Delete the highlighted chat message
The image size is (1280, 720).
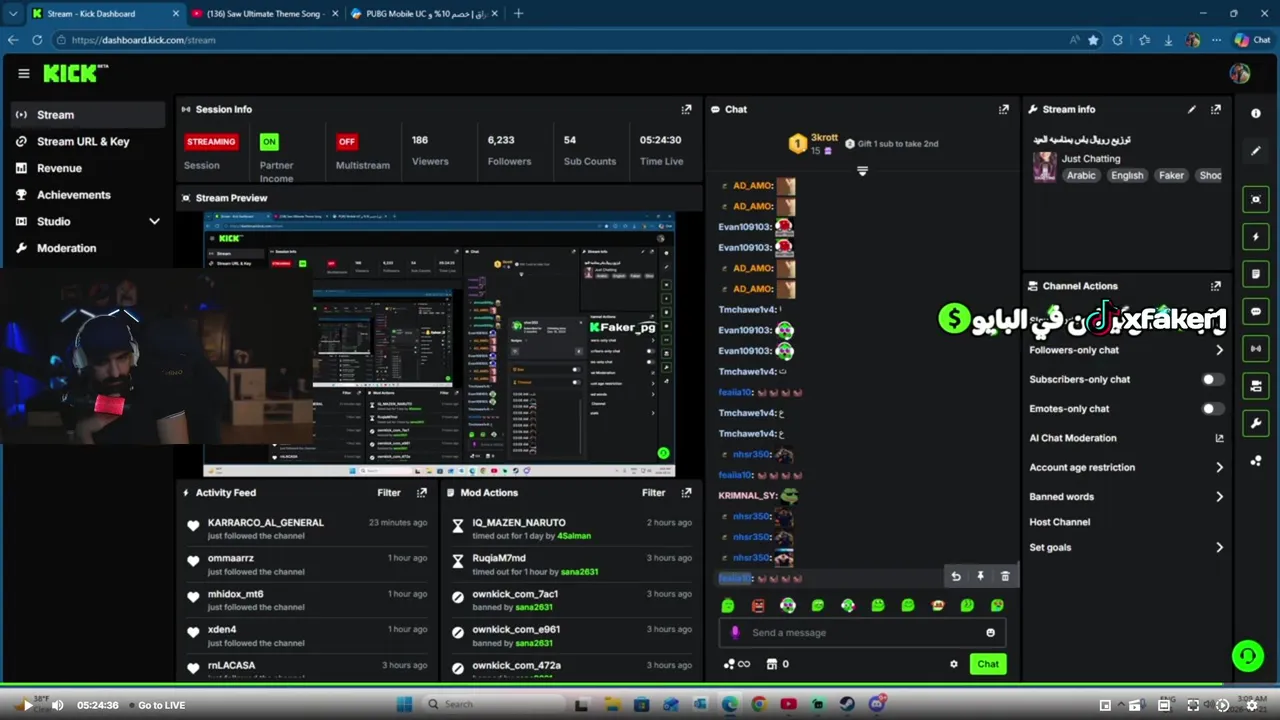click(1005, 576)
